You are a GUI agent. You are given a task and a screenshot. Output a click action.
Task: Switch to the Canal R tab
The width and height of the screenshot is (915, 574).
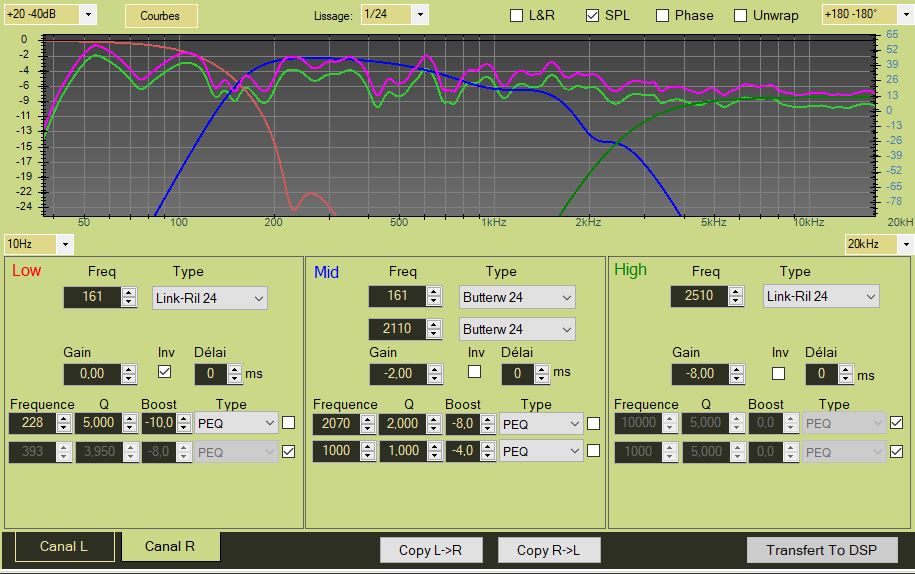pyautogui.click(x=170, y=546)
